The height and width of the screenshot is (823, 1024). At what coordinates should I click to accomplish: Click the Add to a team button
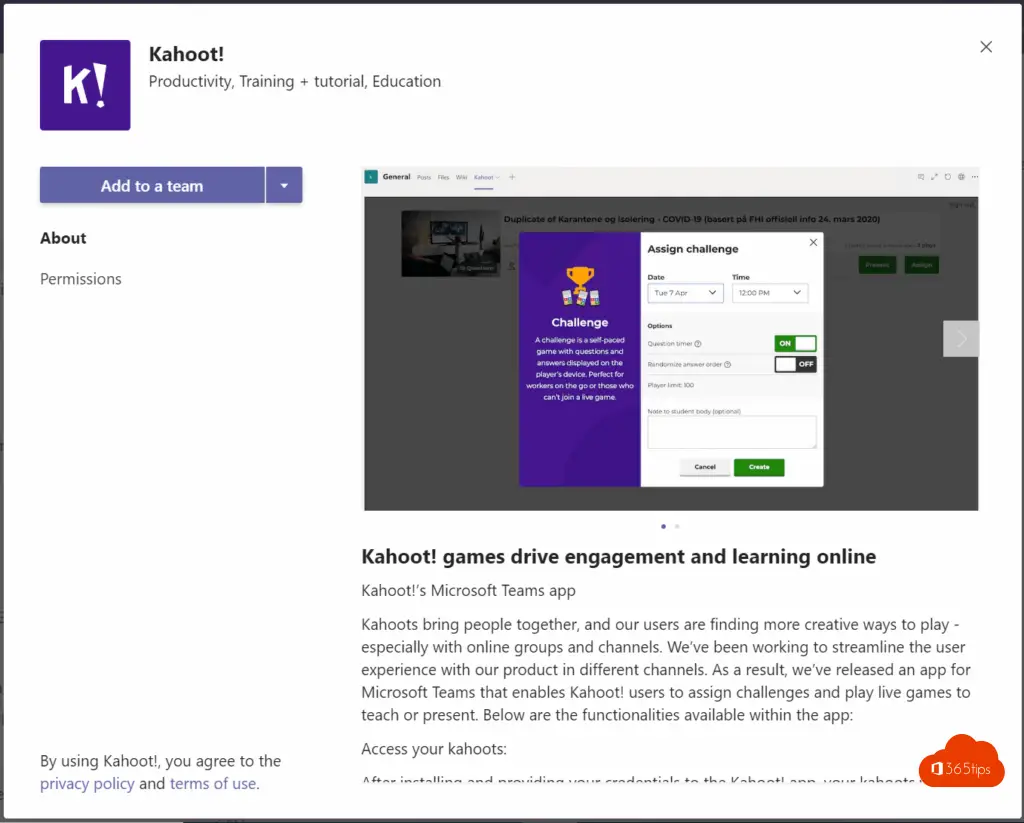point(152,186)
